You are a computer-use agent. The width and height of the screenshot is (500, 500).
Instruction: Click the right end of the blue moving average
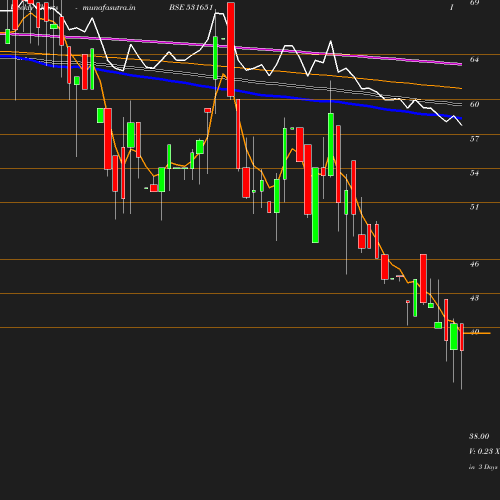pos(461,118)
